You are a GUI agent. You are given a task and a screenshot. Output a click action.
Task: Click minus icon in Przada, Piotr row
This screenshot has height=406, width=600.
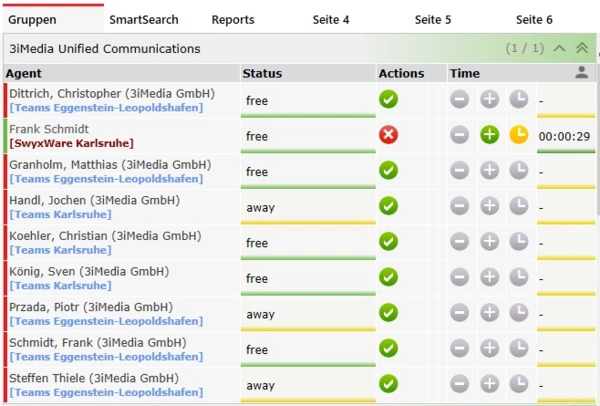click(459, 313)
